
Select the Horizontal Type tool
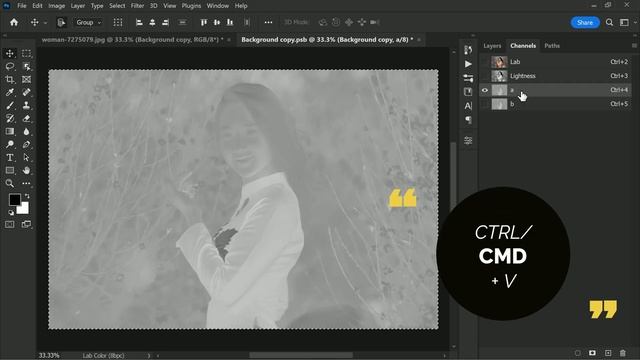pos(10,158)
